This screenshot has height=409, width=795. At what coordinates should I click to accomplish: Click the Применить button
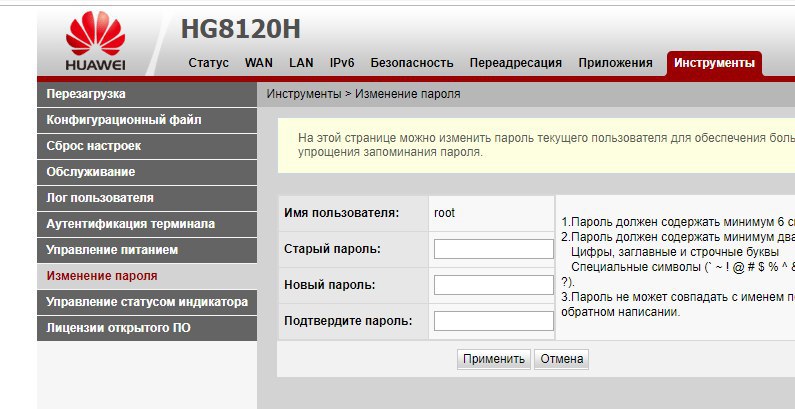click(494, 359)
